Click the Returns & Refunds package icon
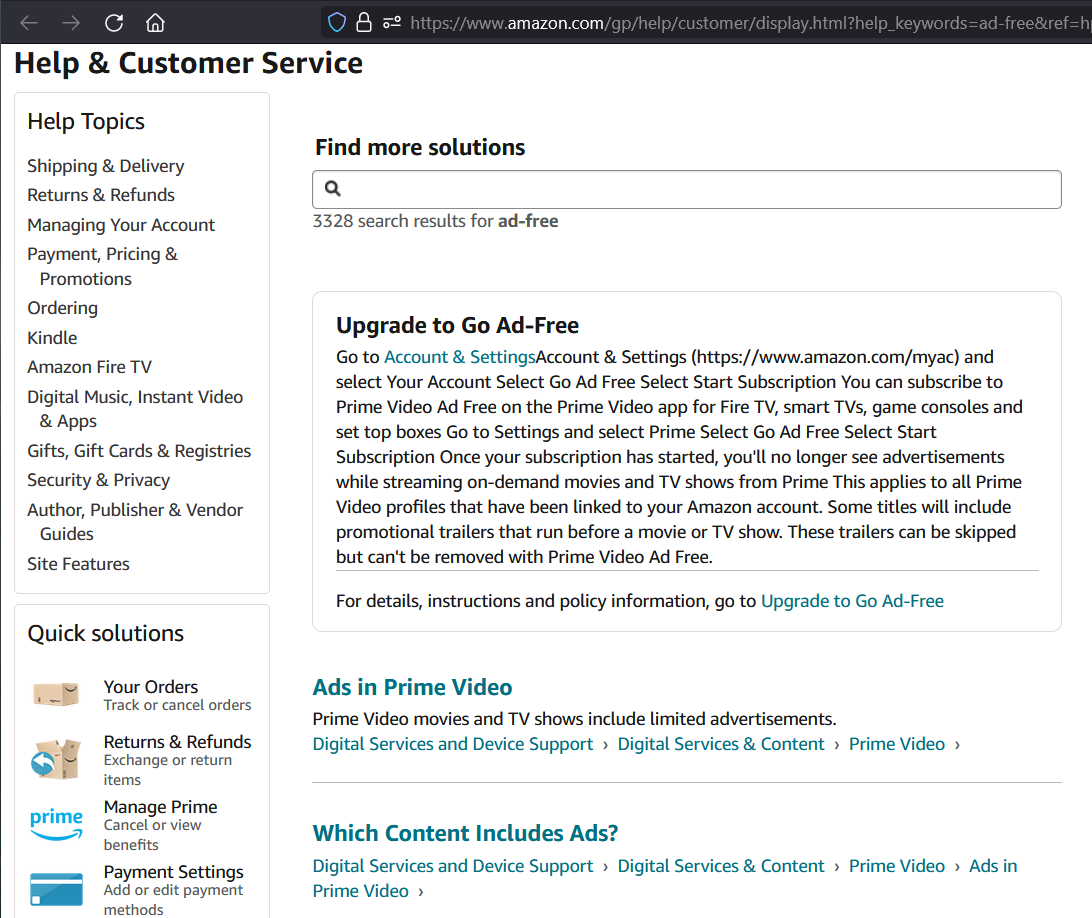 tap(56, 760)
